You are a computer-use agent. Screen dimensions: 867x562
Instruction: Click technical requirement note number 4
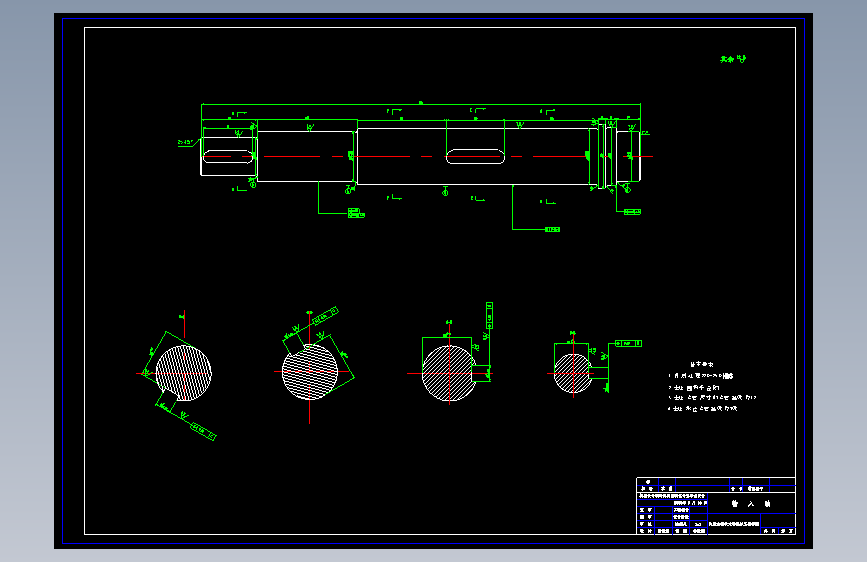pos(702,409)
